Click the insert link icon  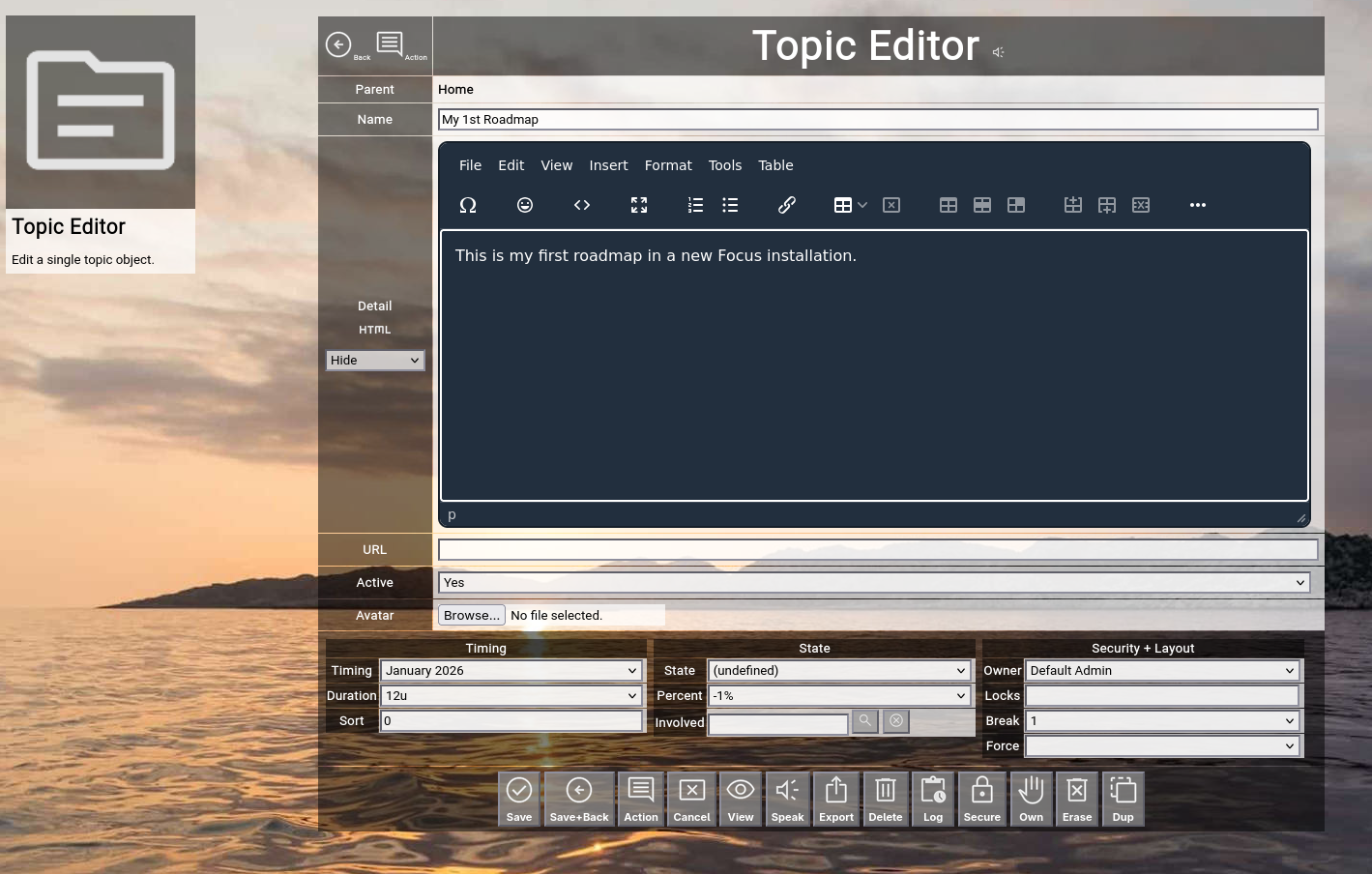tap(787, 205)
